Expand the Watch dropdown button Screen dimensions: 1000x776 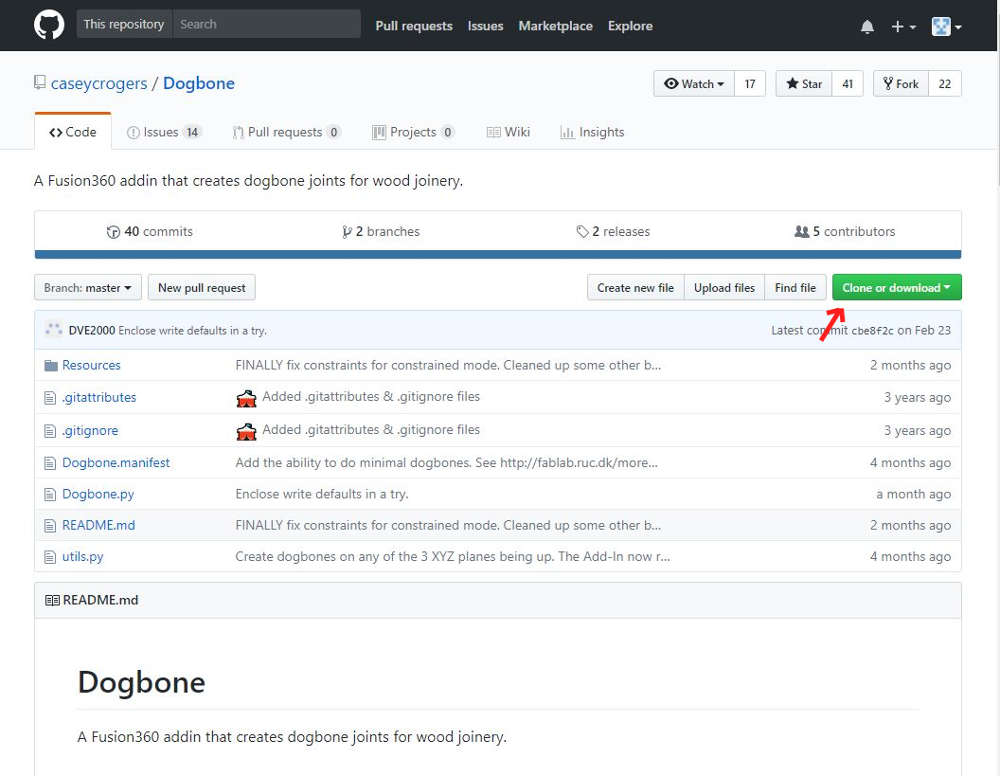click(694, 84)
